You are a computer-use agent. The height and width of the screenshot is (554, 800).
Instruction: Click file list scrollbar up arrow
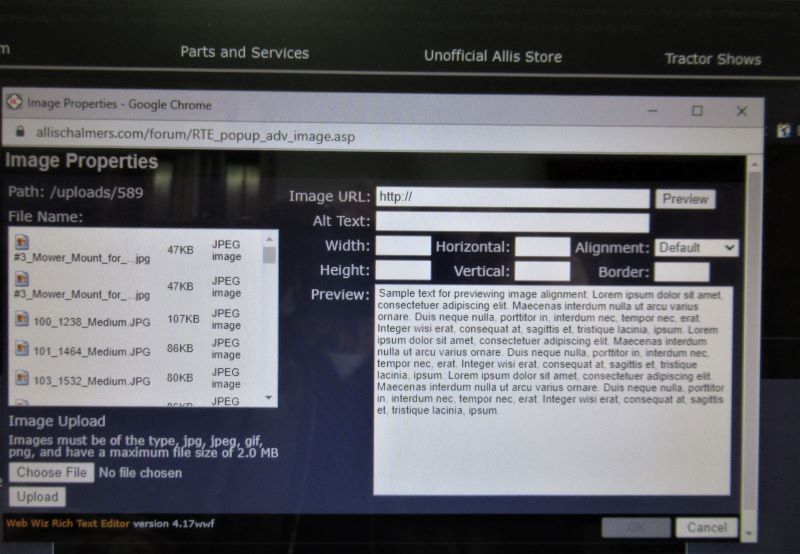[x=269, y=239]
